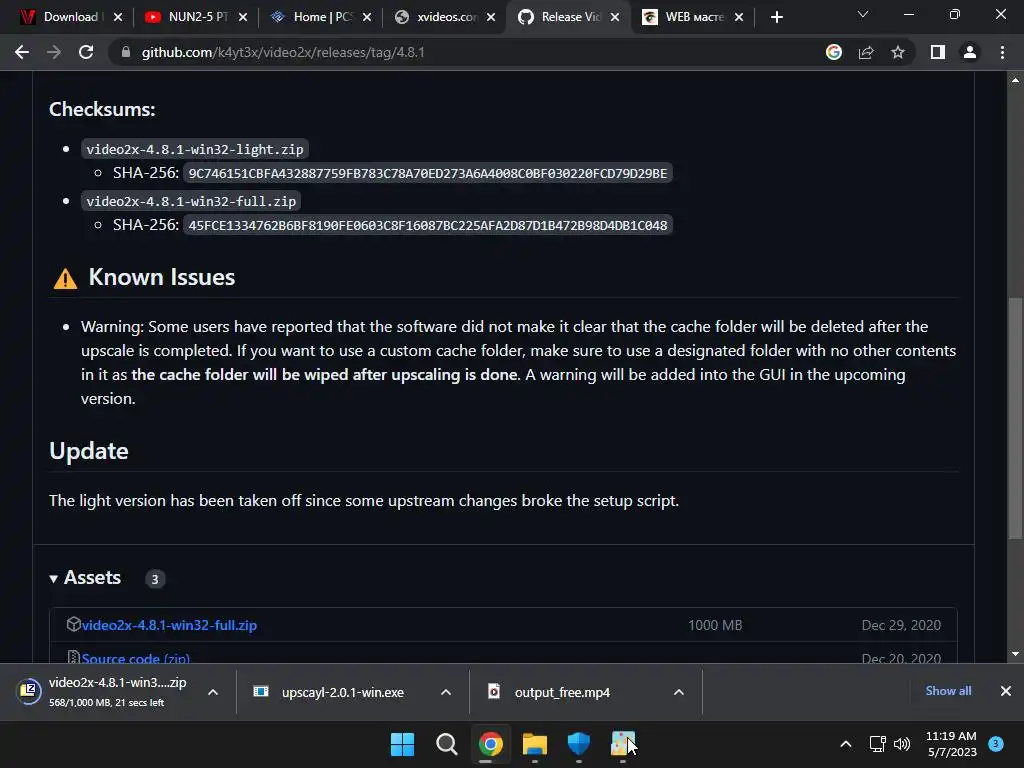
Task: Show hidden system tray icons
Action: pyautogui.click(x=846, y=744)
